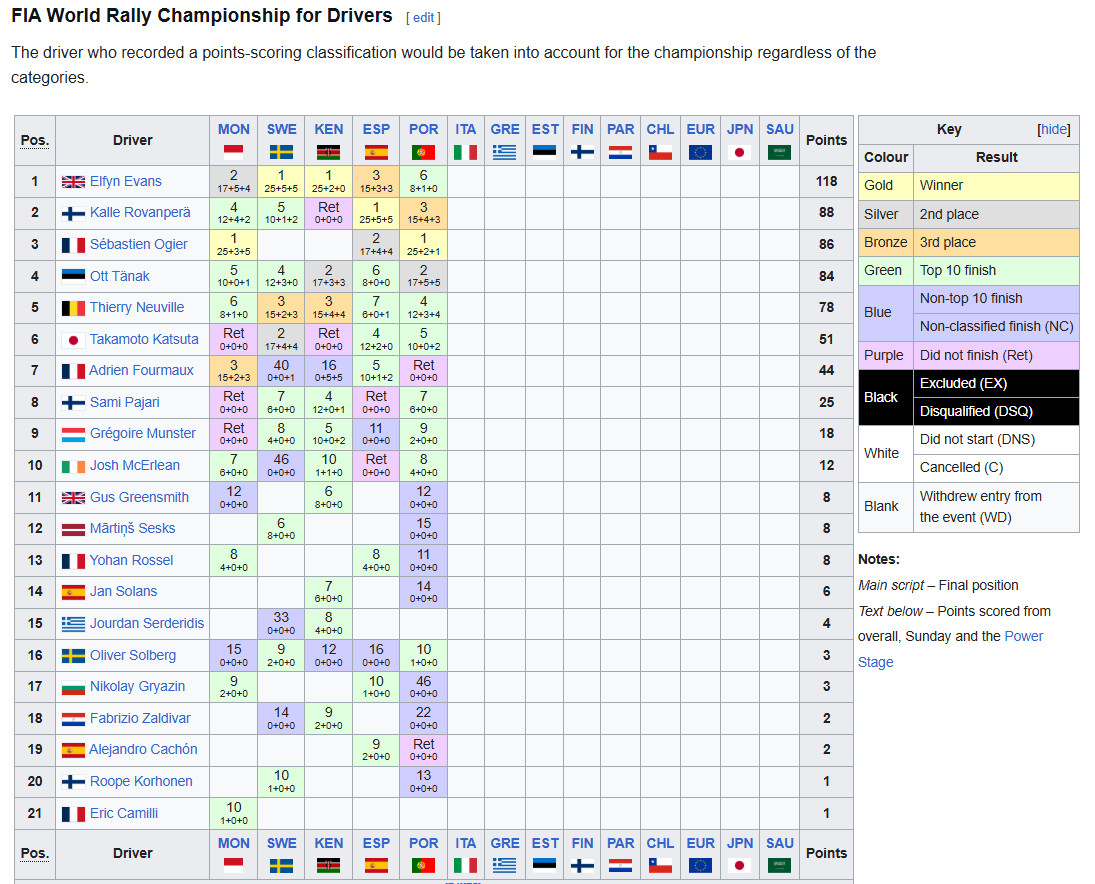1095x884 pixels.
Task: Open the EST rally link in top header
Action: [x=545, y=129]
